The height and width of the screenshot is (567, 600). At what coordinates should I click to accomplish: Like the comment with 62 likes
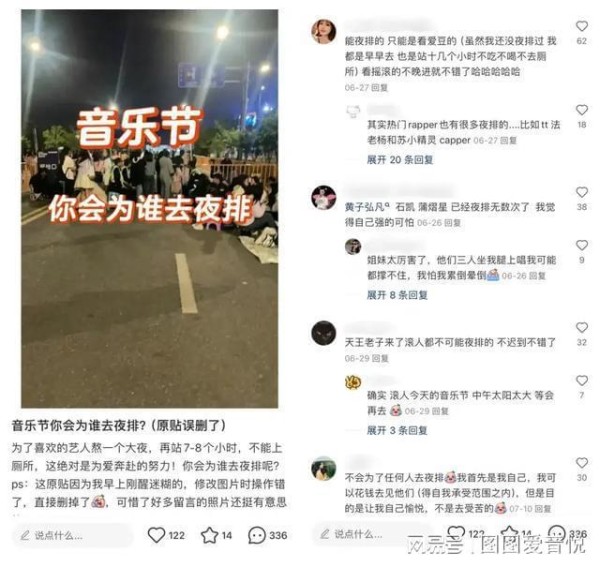click(582, 26)
